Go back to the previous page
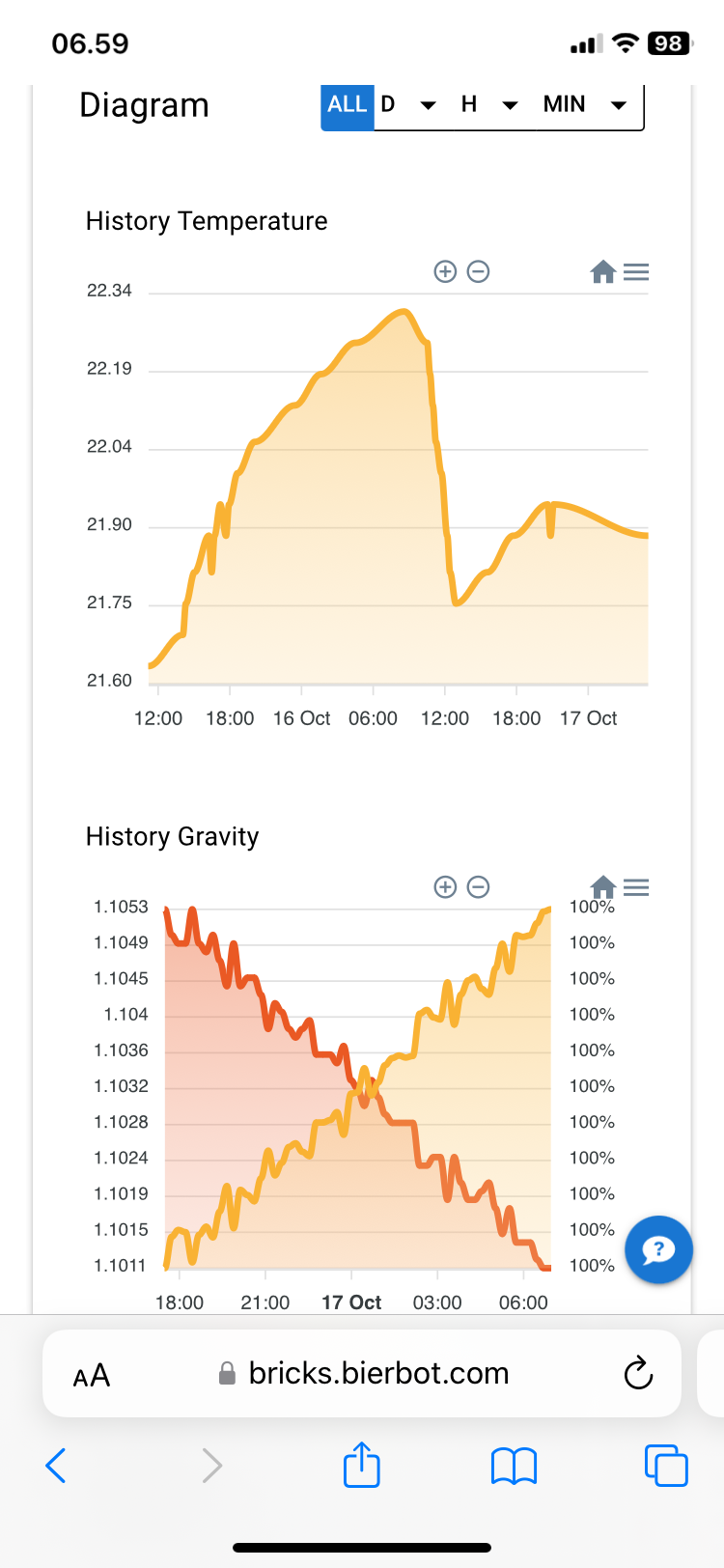 coord(56,1465)
